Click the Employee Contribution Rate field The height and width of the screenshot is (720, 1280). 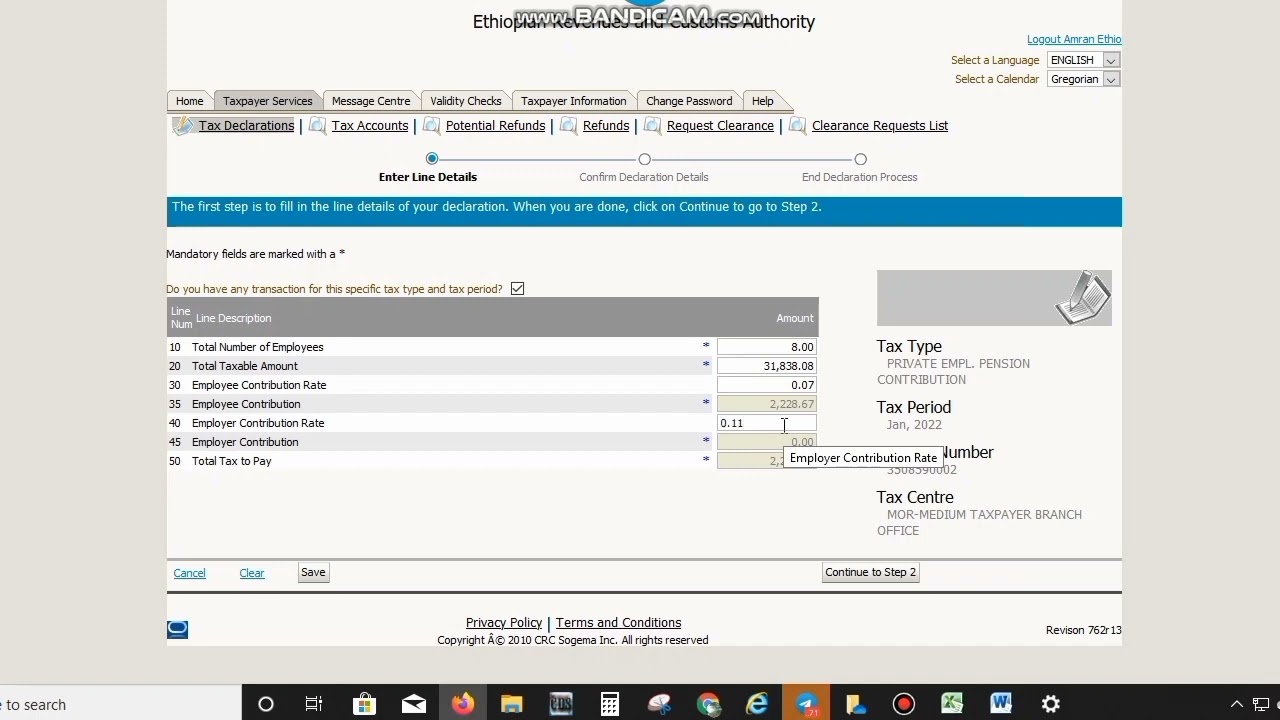click(x=766, y=385)
